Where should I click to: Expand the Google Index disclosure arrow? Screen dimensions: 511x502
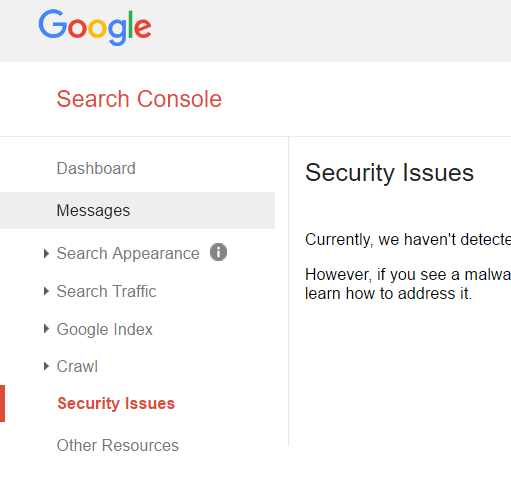(x=46, y=329)
